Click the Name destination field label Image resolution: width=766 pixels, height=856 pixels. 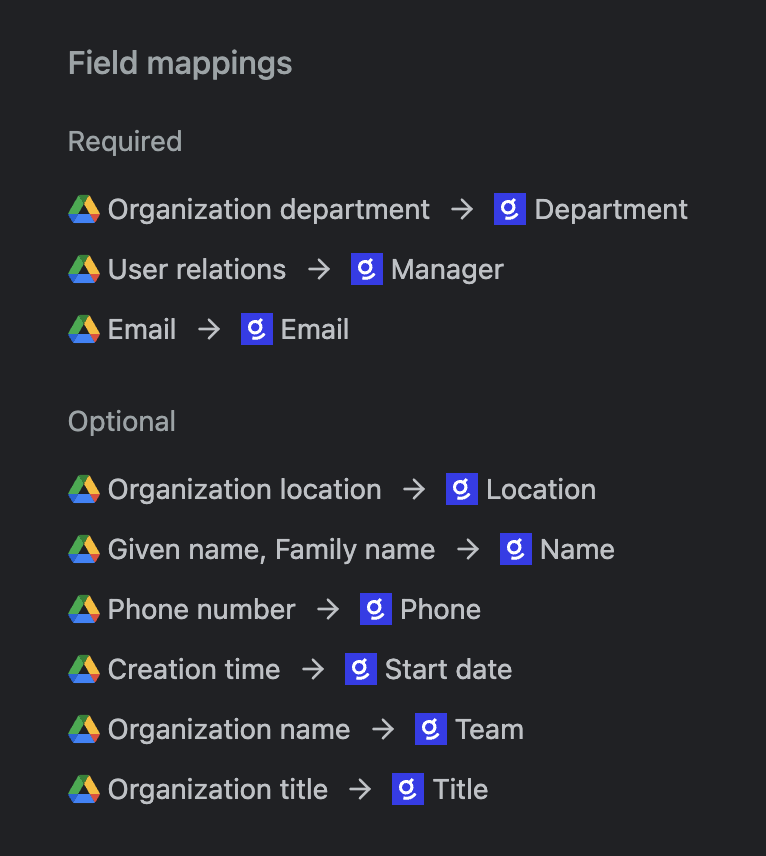(x=577, y=550)
